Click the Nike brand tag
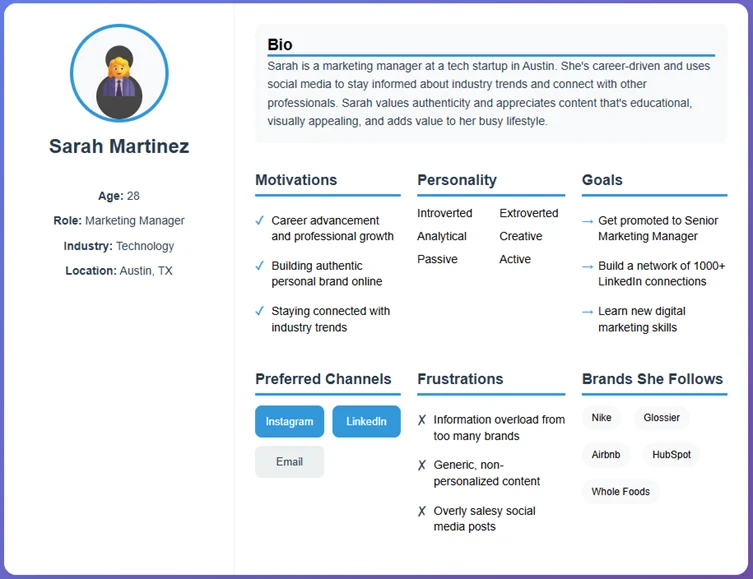Viewport: 753px width, 579px height. click(x=601, y=418)
